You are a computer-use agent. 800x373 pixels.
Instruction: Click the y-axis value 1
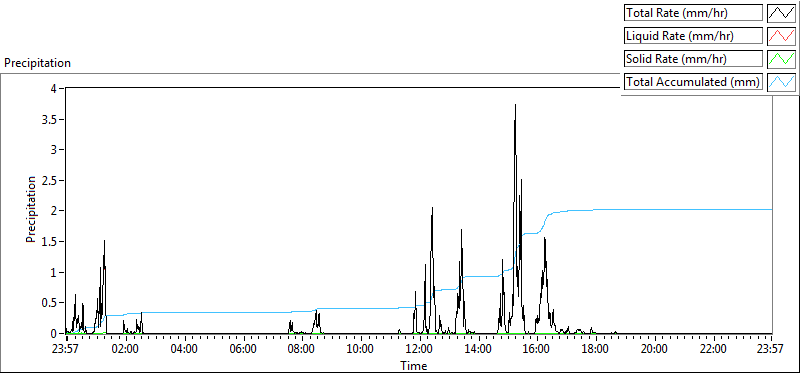[54, 272]
